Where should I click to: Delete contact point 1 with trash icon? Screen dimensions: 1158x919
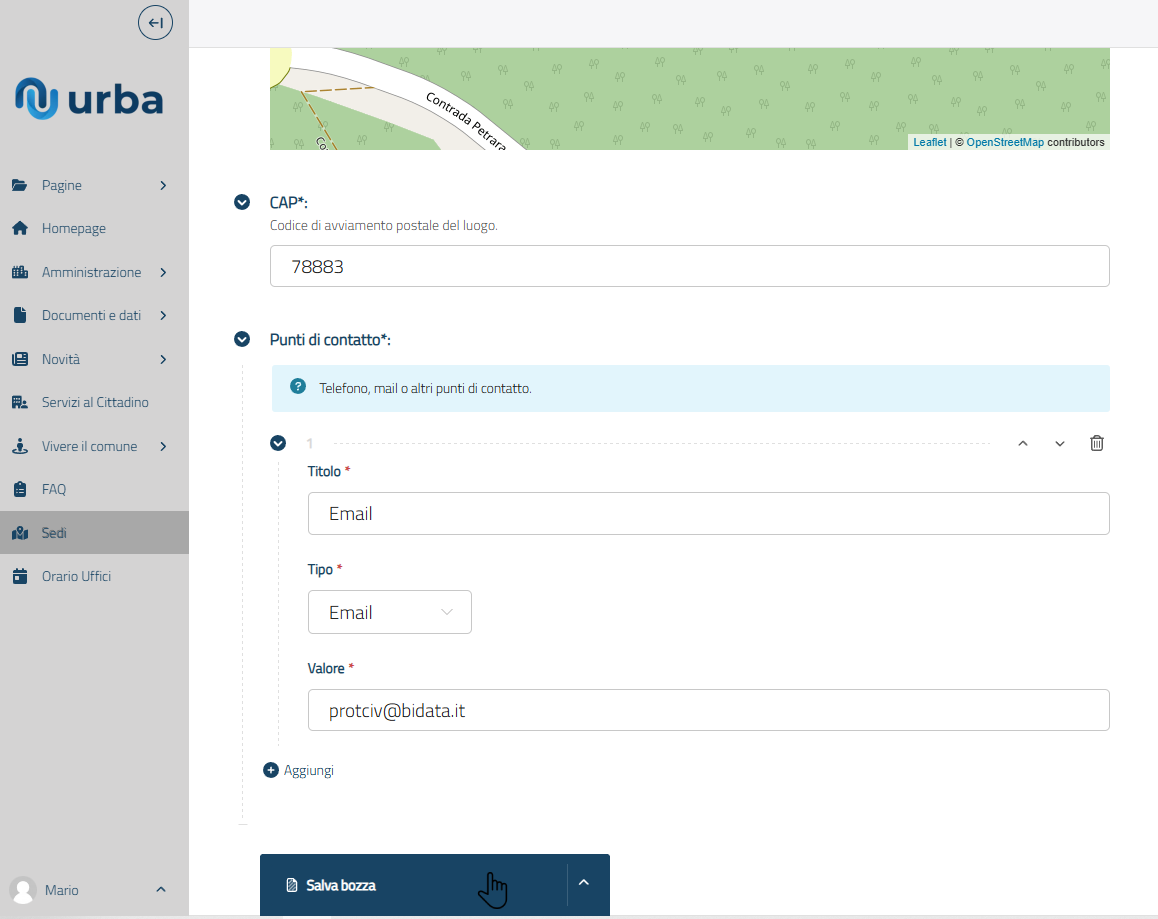[x=1096, y=443]
